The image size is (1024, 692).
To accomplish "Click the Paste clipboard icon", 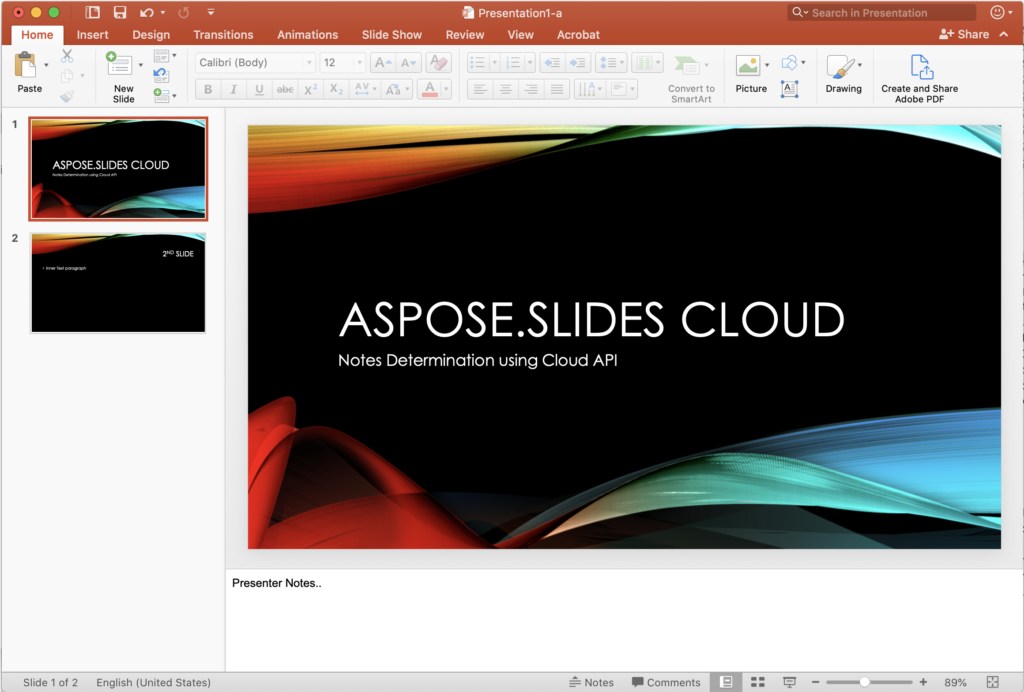I will coord(26,67).
